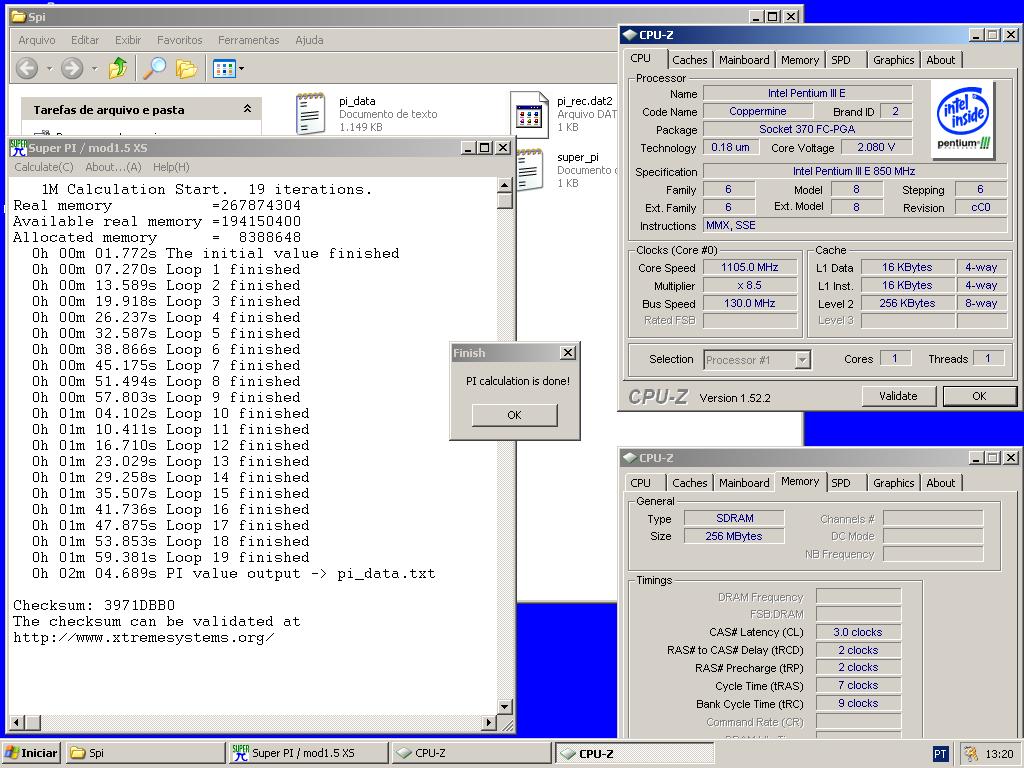Click the Intel Pentium III E name field
Screen dimensions: 1024x768
[807, 93]
